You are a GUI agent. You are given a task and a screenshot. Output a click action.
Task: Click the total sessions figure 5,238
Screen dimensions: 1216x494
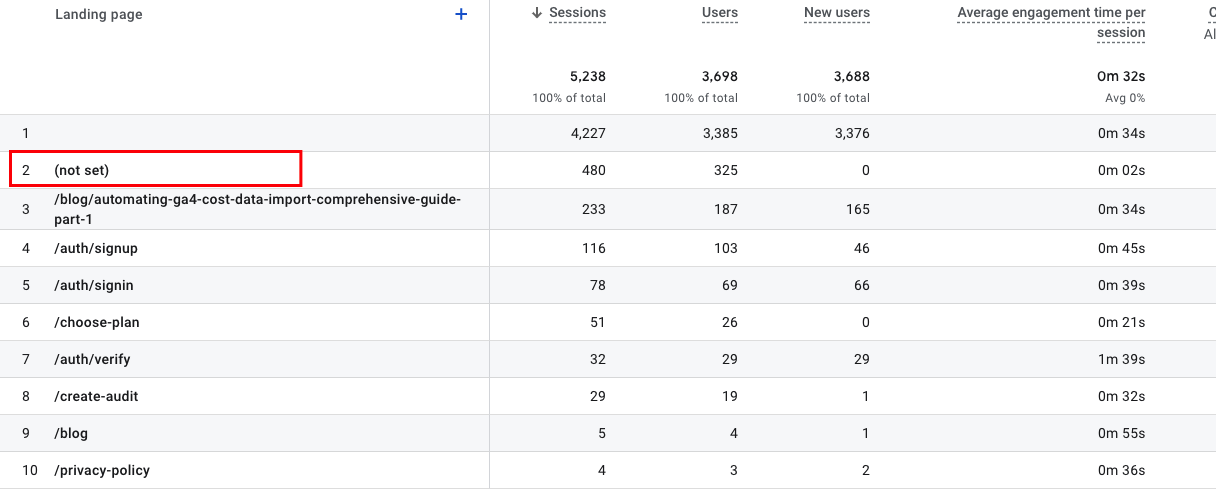[x=586, y=76]
